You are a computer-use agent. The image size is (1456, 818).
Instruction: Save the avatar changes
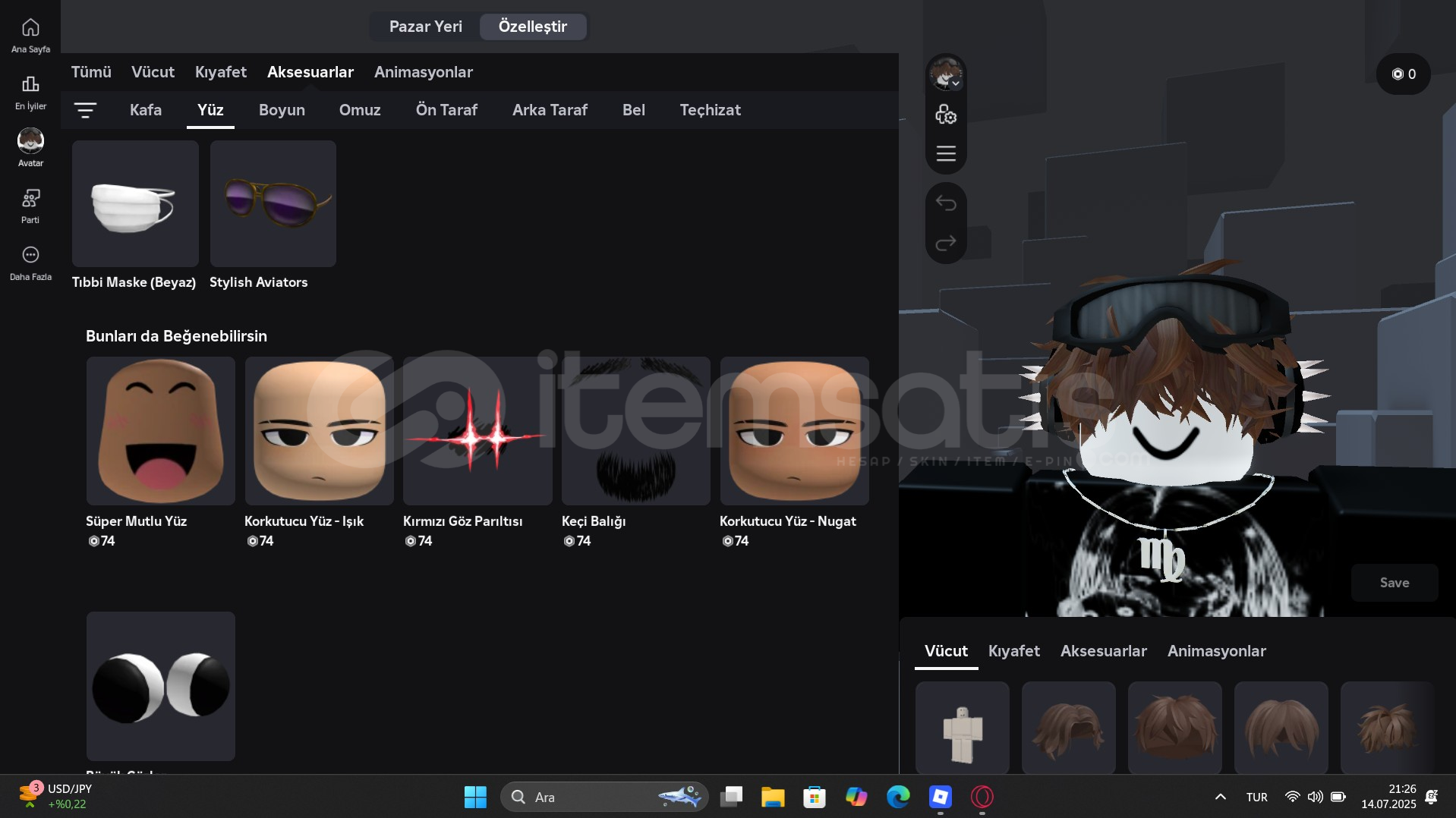[x=1394, y=583]
